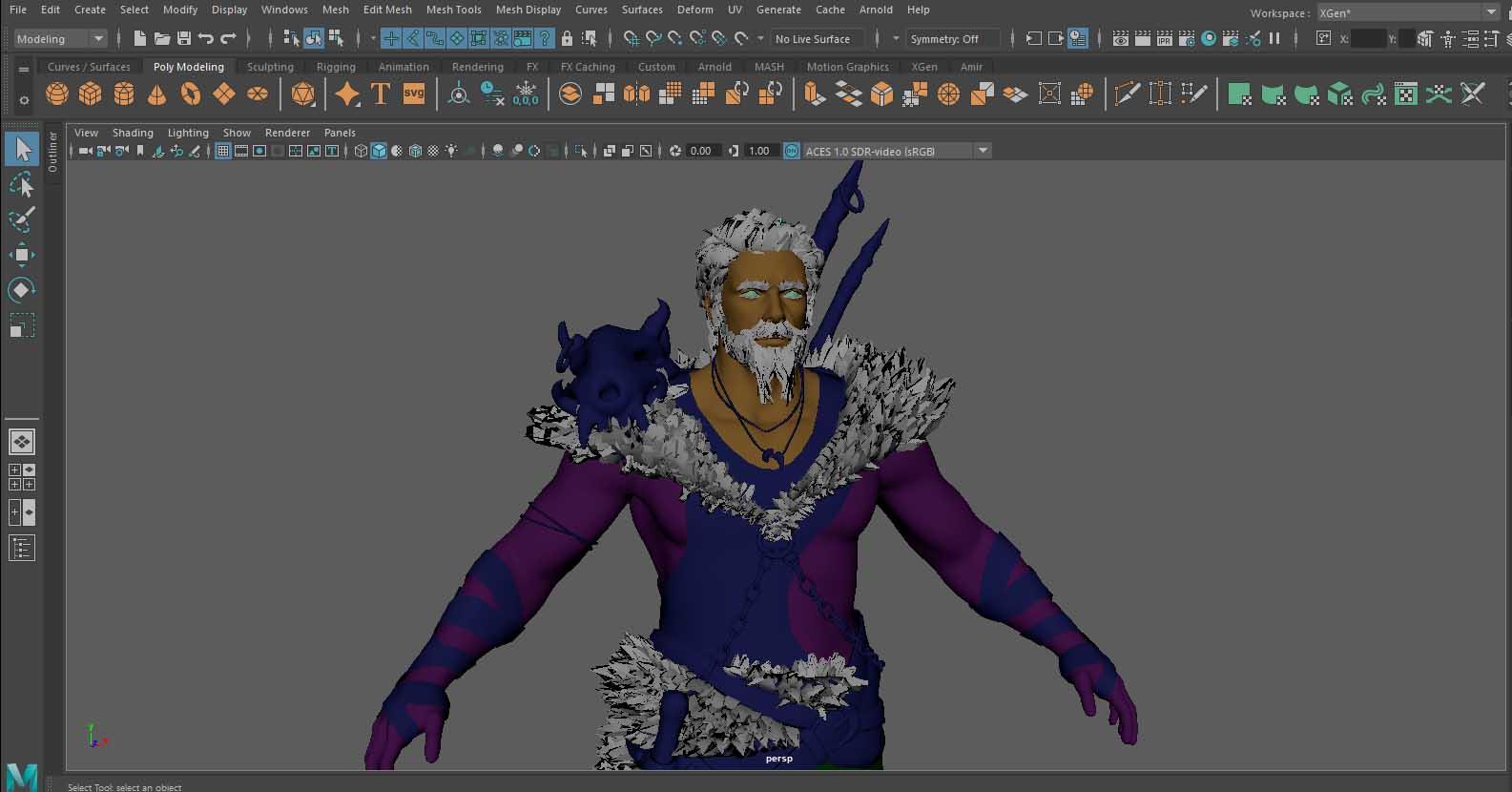Create a polygon cone from the shelf

[157, 94]
